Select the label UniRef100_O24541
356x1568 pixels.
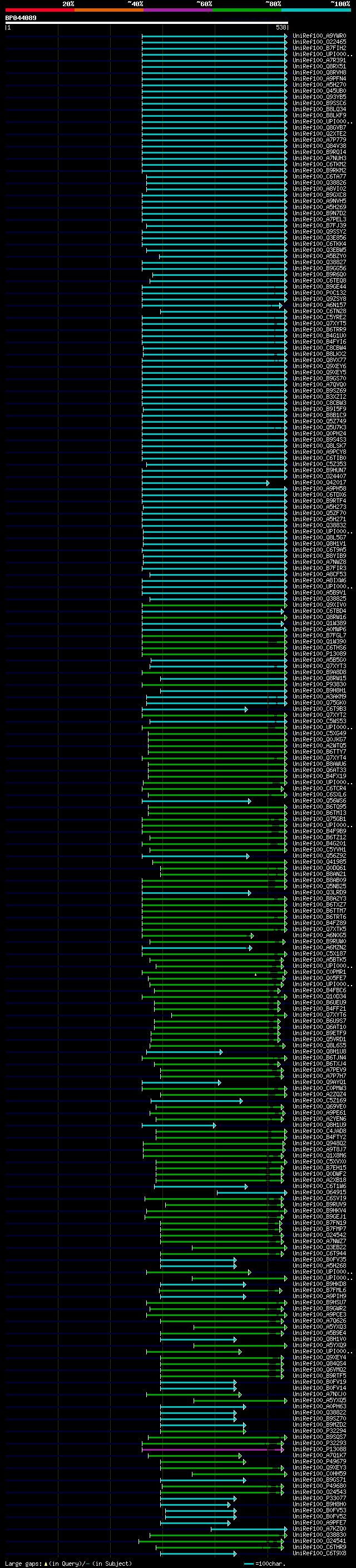pos(319,1541)
